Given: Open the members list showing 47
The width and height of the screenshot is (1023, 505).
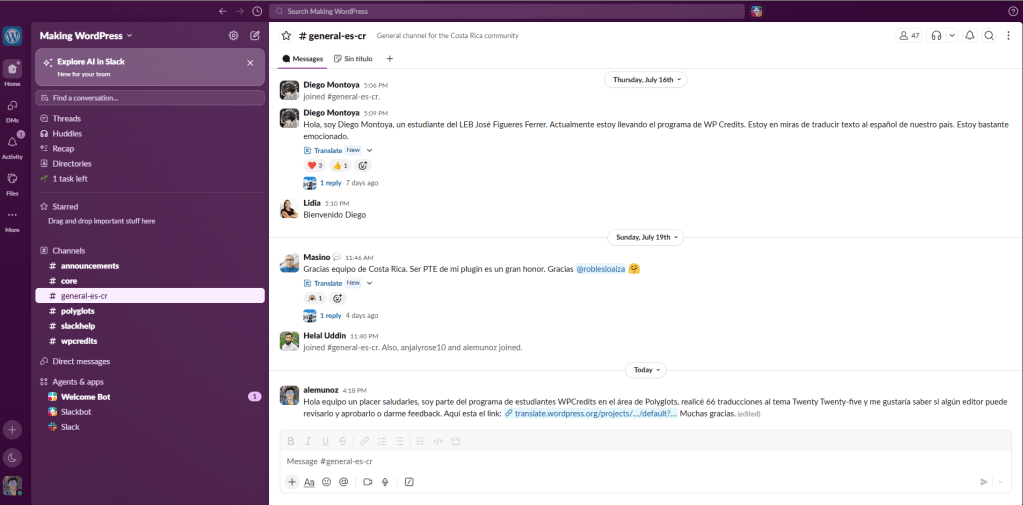Looking at the screenshot, I should (x=909, y=36).
